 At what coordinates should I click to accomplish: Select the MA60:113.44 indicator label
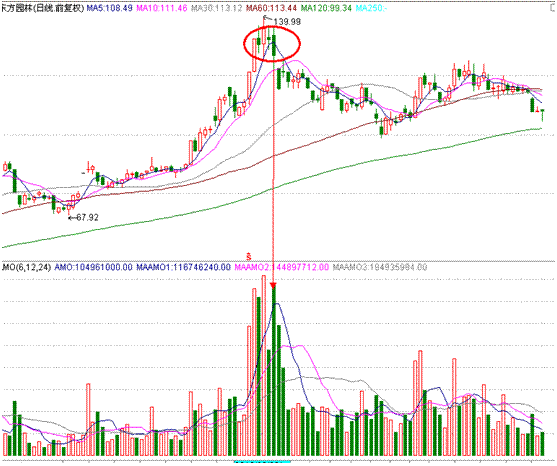pos(271,8)
